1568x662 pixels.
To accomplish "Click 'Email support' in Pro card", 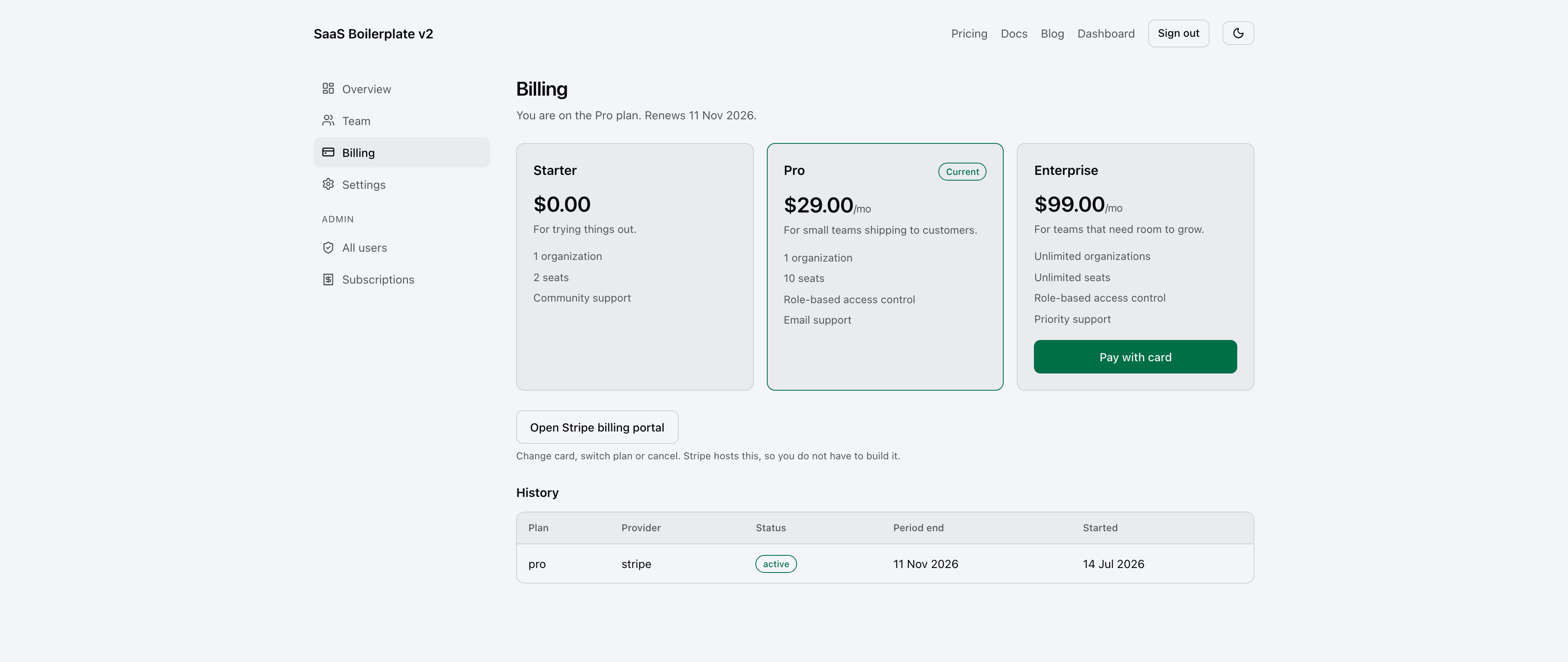I will pyautogui.click(x=817, y=320).
